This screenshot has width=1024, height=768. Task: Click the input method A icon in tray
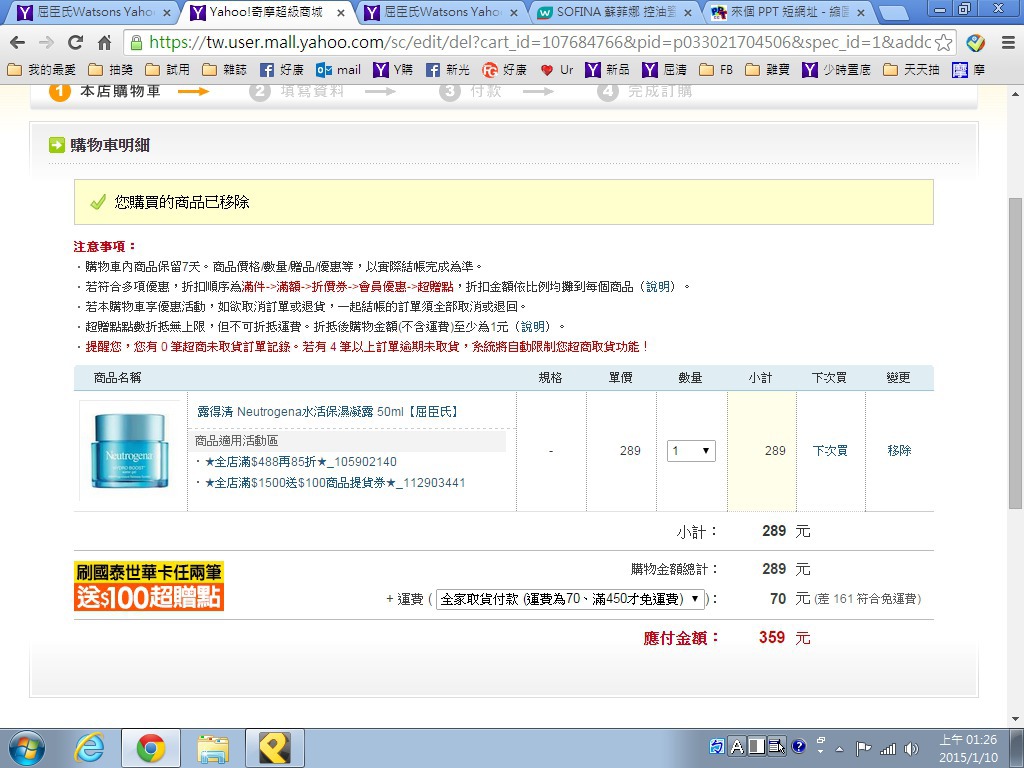[x=737, y=746]
